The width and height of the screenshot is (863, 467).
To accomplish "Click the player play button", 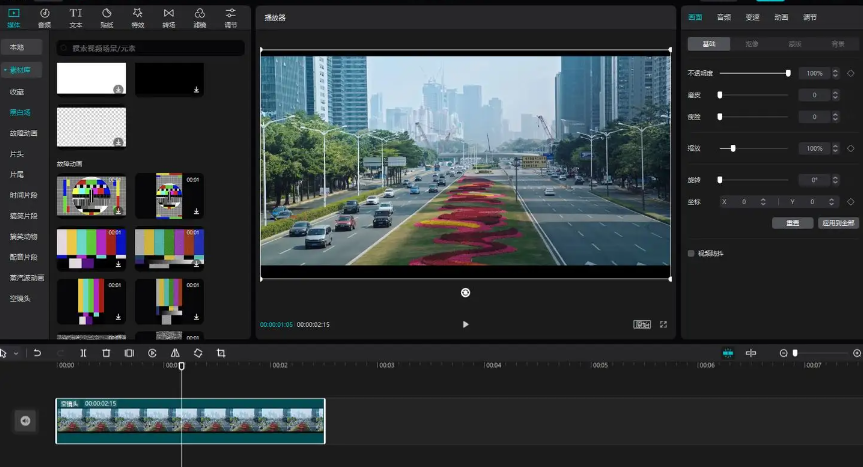I will 466,325.
